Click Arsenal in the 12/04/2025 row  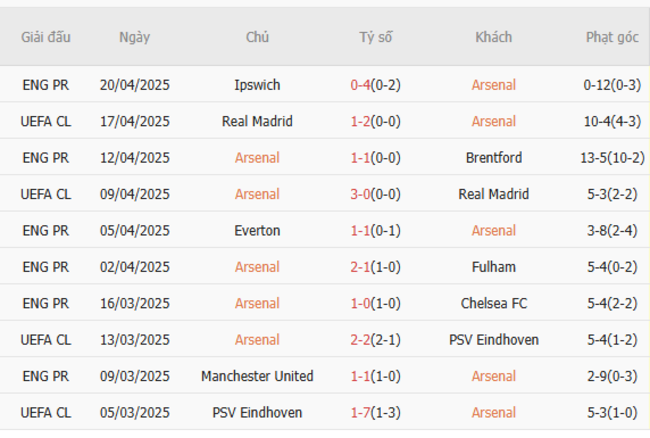pyautogui.click(x=257, y=158)
